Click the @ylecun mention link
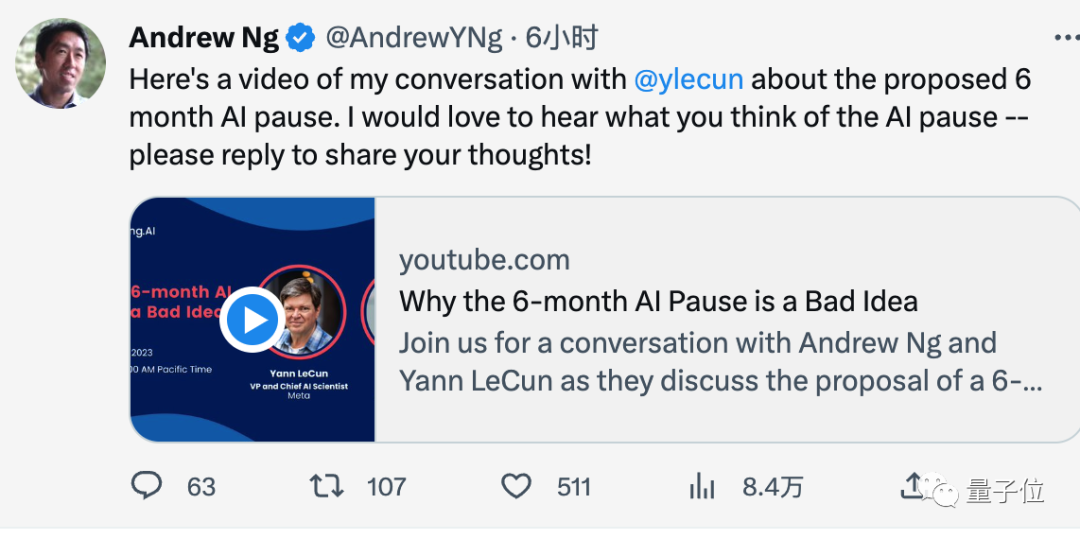This screenshot has width=1080, height=539. [x=692, y=79]
